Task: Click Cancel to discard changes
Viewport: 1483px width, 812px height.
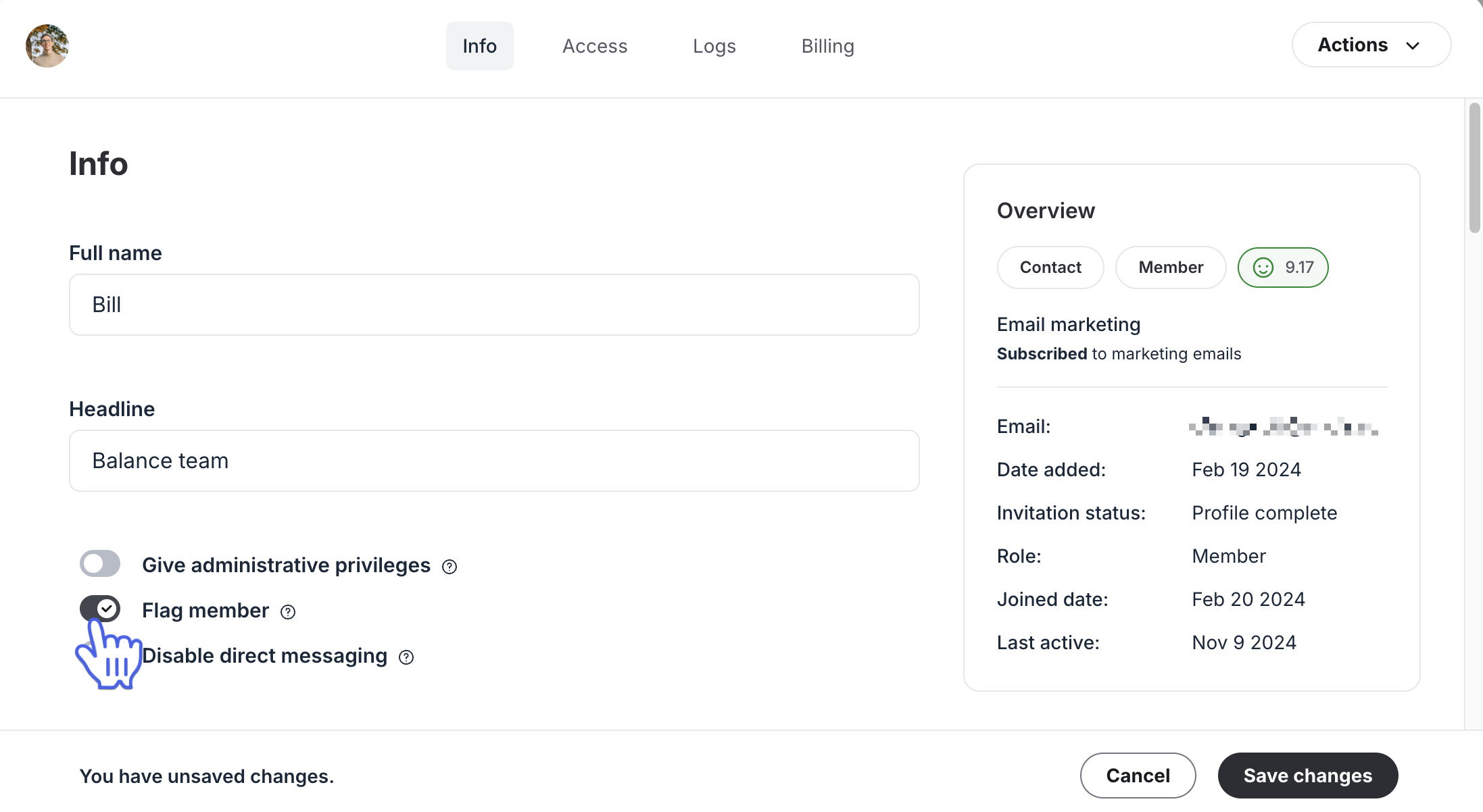Action: pos(1138,776)
